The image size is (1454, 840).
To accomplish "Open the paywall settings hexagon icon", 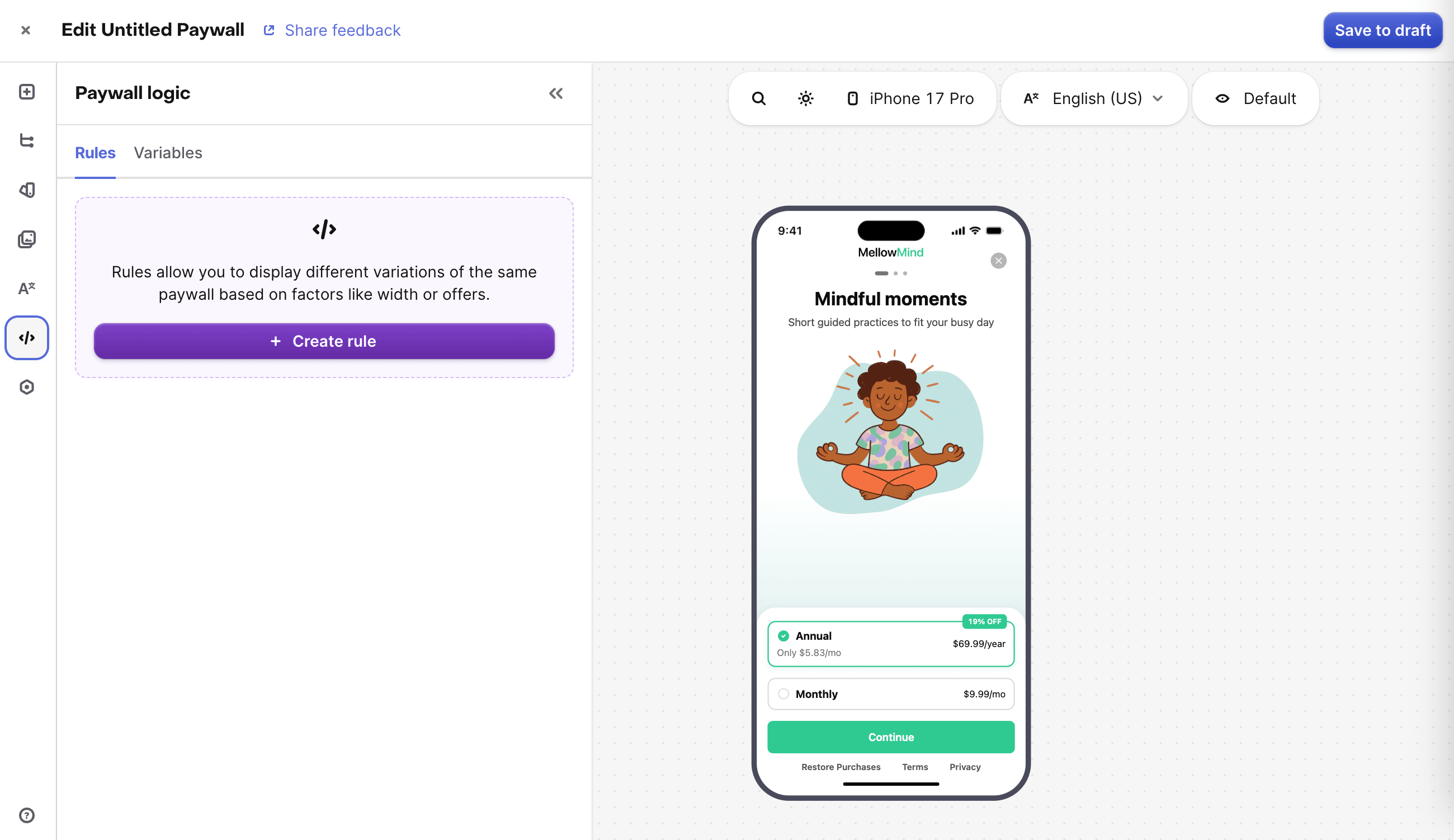I will 26,387.
